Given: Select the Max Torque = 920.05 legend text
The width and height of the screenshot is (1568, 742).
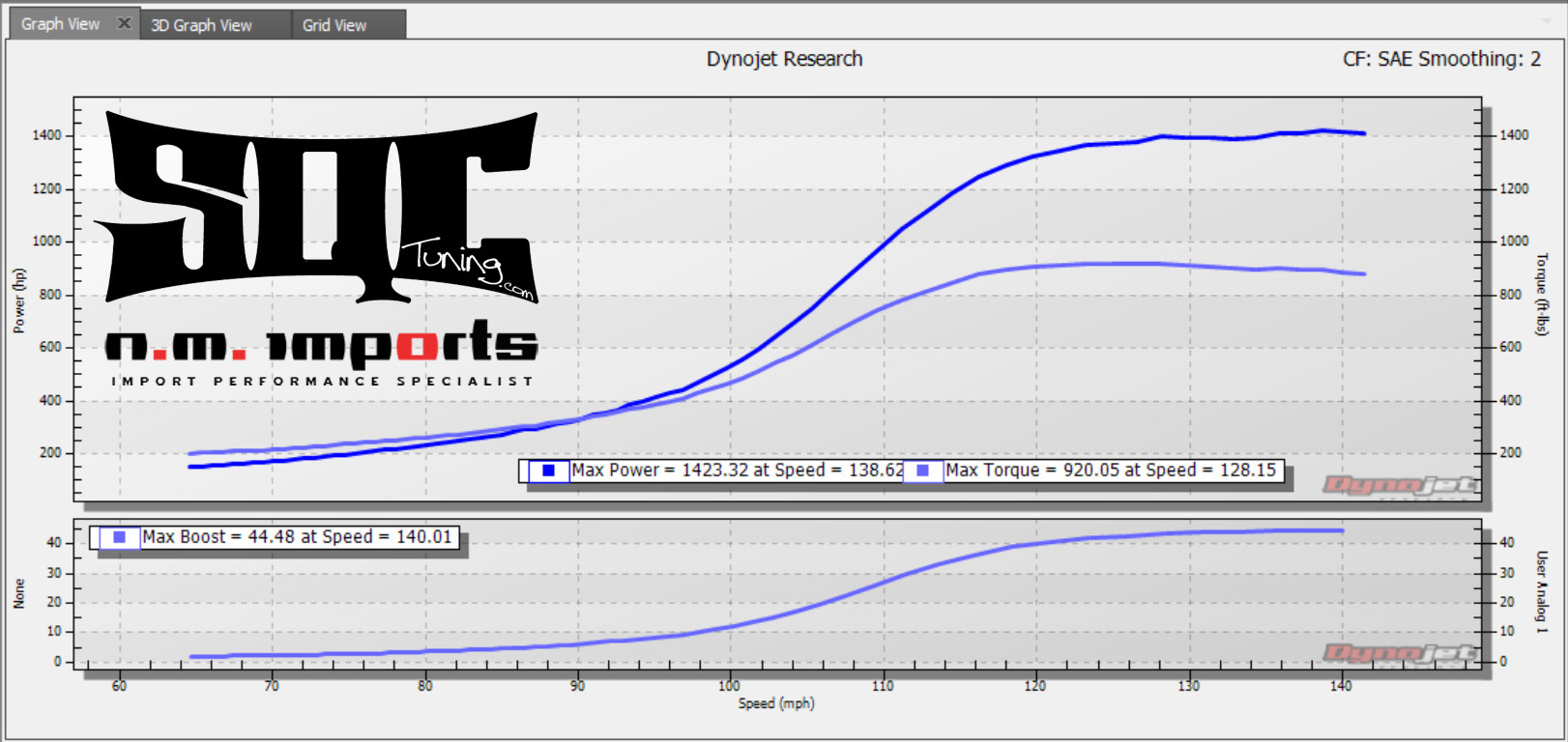Looking at the screenshot, I should pos(1111,470).
